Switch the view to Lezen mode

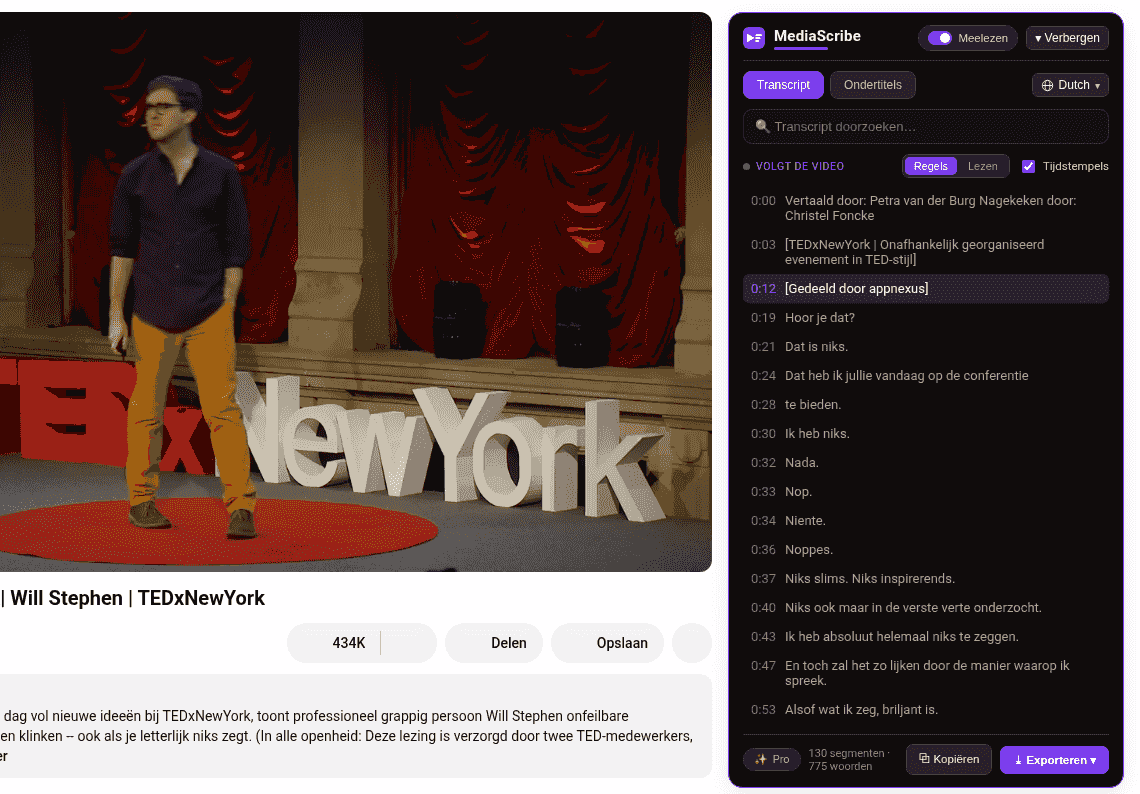click(x=982, y=167)
